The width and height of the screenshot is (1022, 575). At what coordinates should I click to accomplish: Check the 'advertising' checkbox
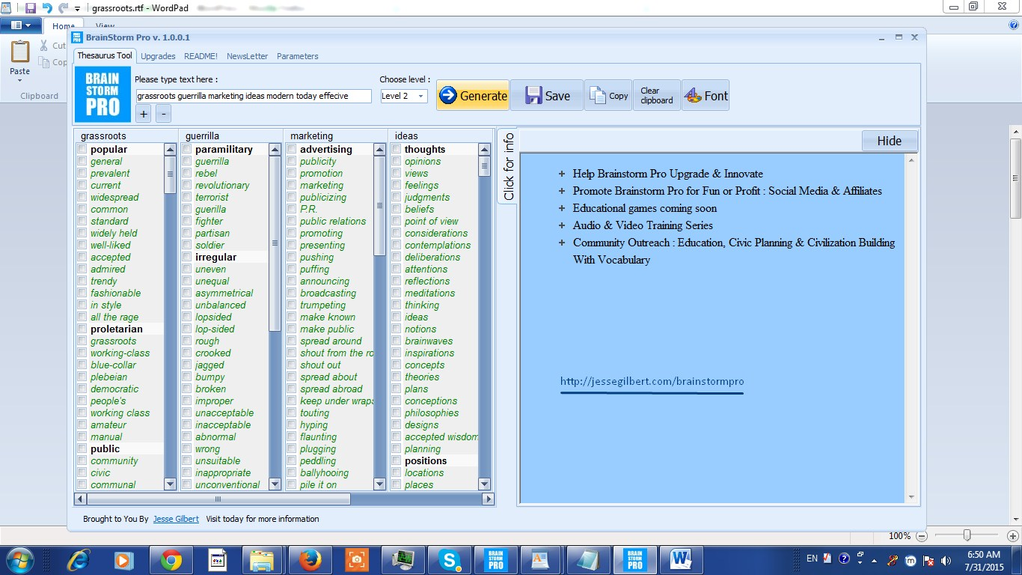pos(291,149)
